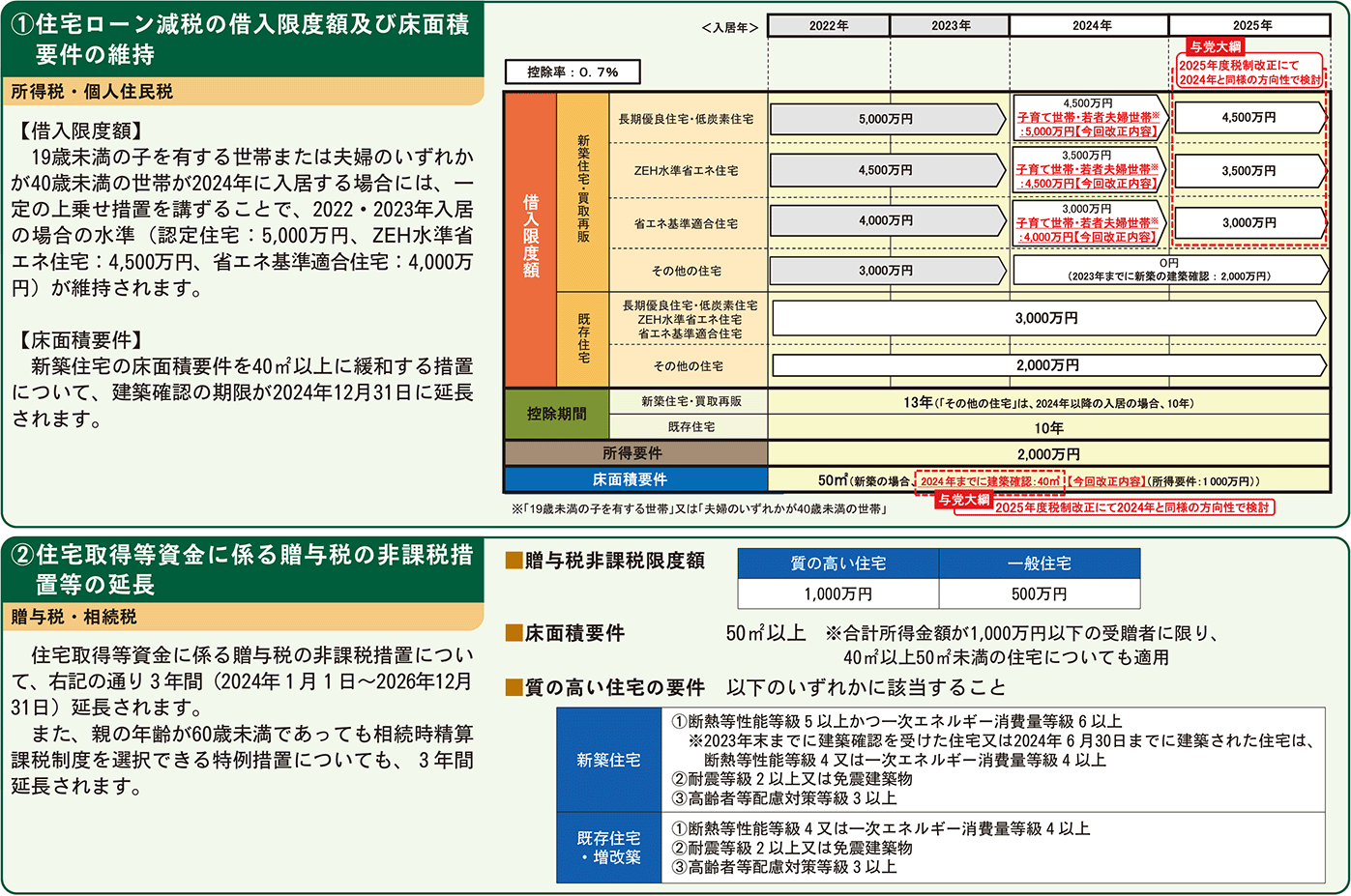Click その他の住宅 row label under 既存住宅
The width and height of the screenshot is (1351, 896).
pos(688,366)
